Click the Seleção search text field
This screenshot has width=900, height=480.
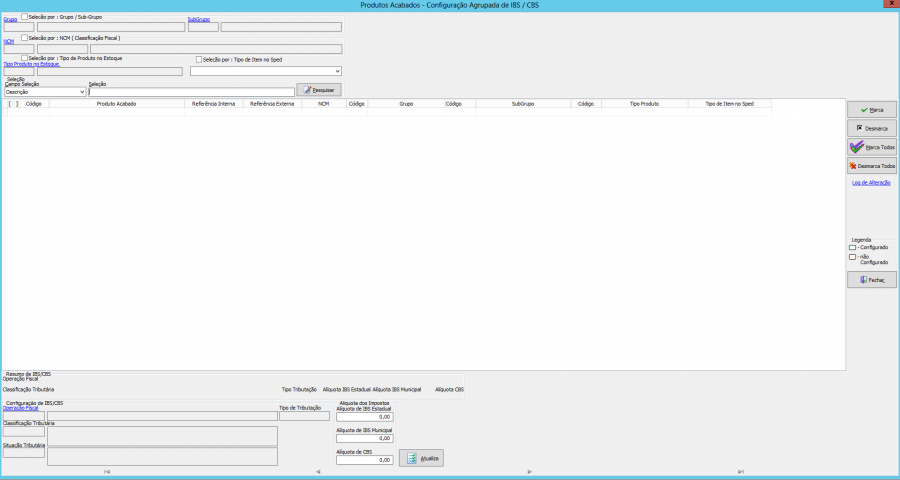point(191,92)
